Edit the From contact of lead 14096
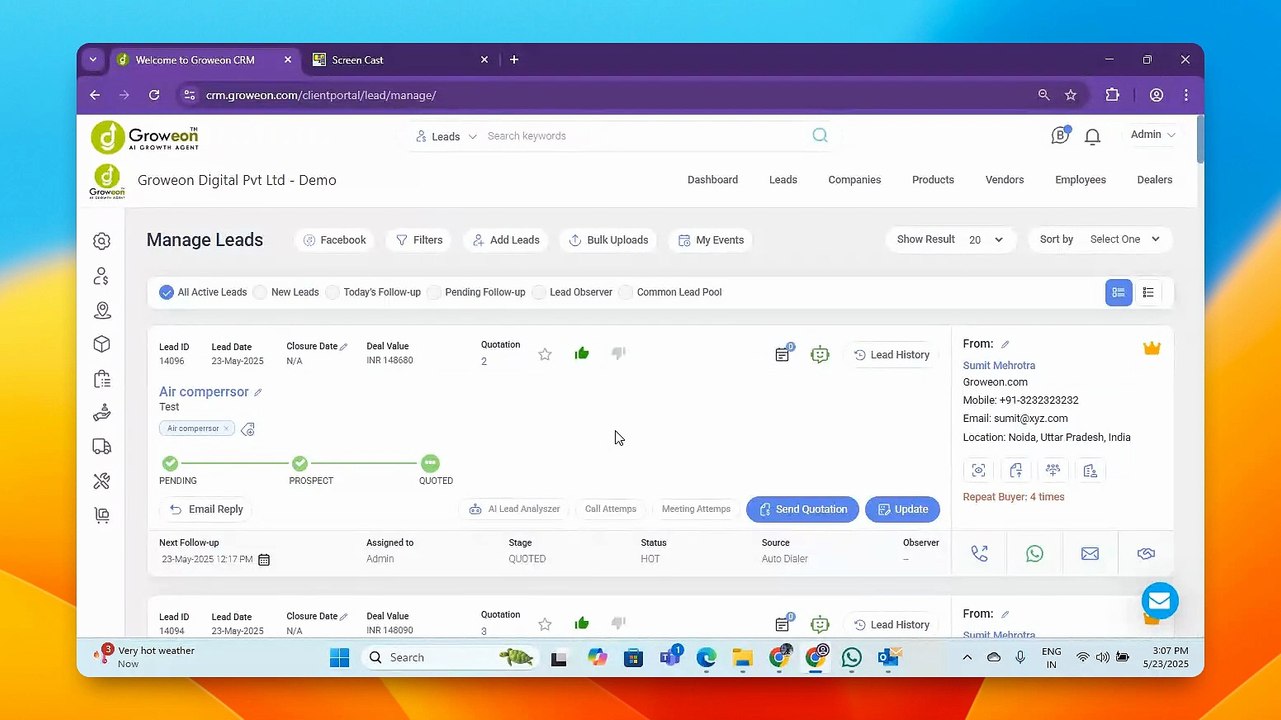Image resolution: width=1281 pixels, height=720 pixels. click(1005, 345)
